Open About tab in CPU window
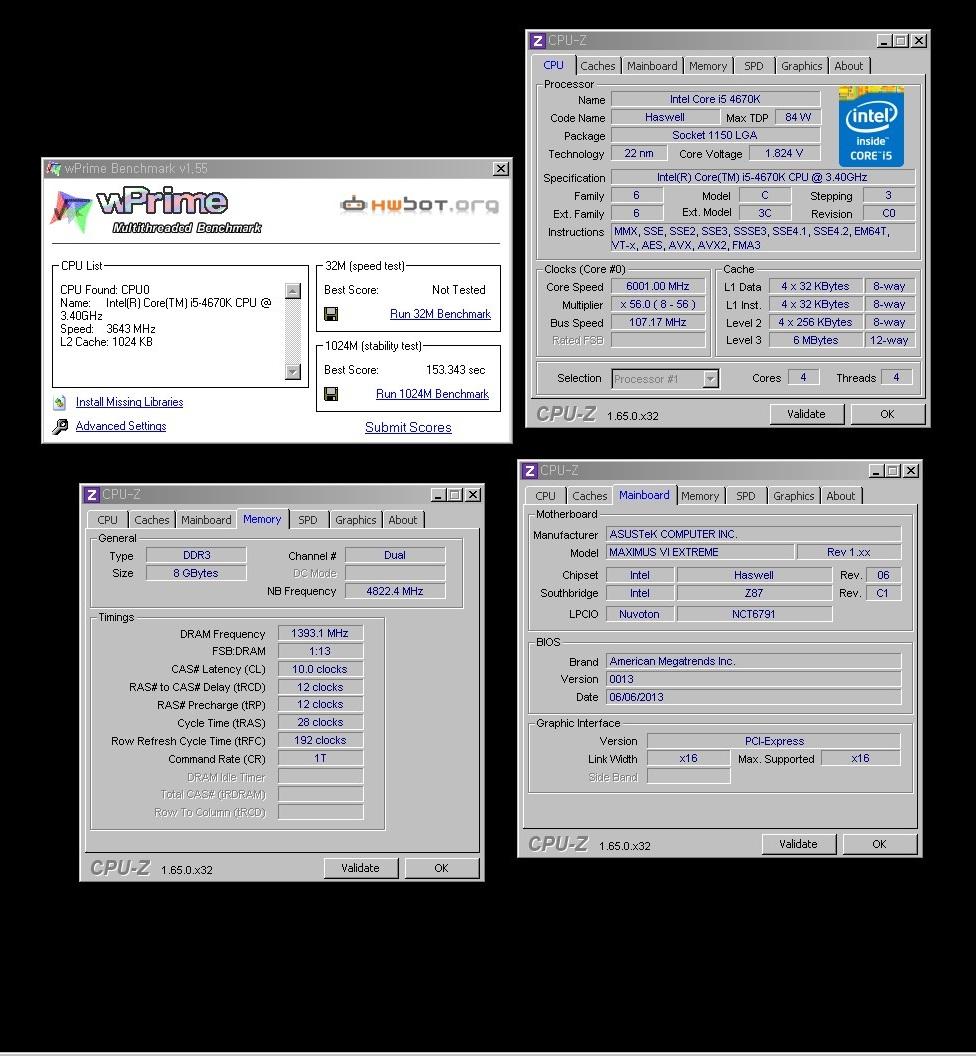This screenshot has width=976, height=1056. pyautogui.click(x=849, y=66)
